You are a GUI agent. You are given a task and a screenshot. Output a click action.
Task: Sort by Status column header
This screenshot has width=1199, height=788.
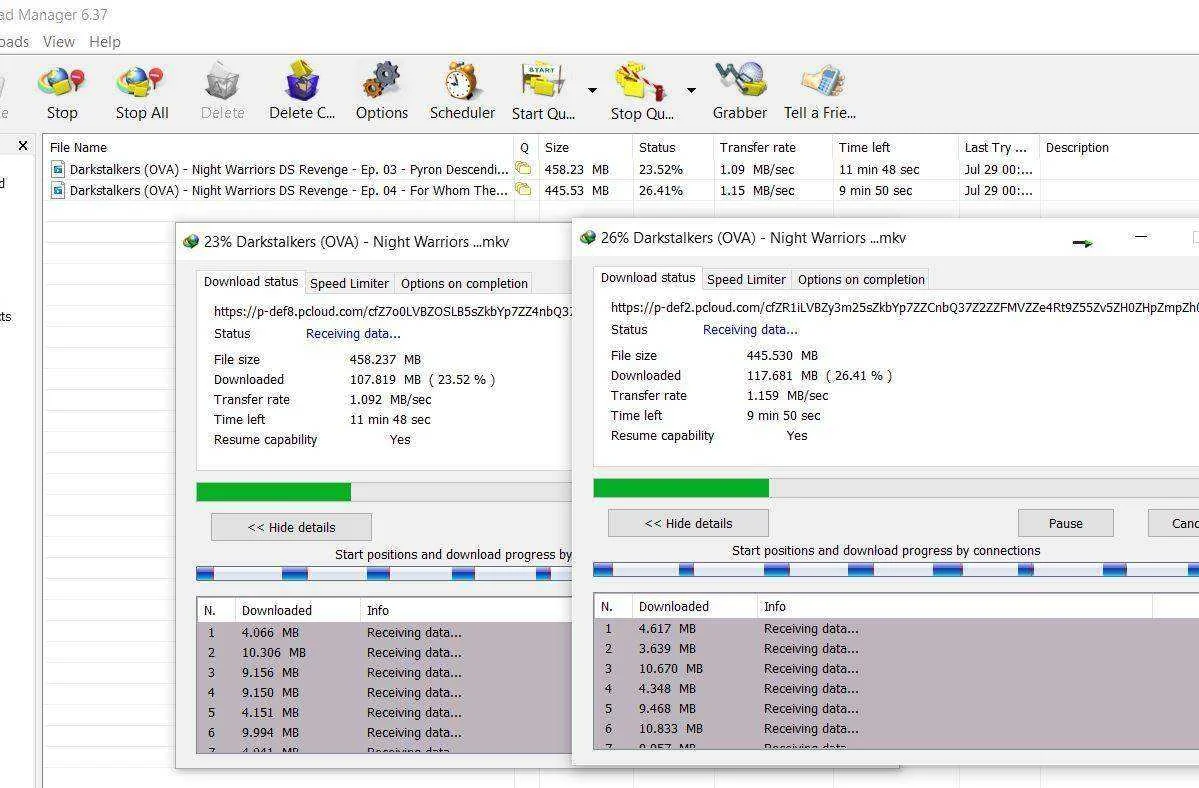pos(673,147)
